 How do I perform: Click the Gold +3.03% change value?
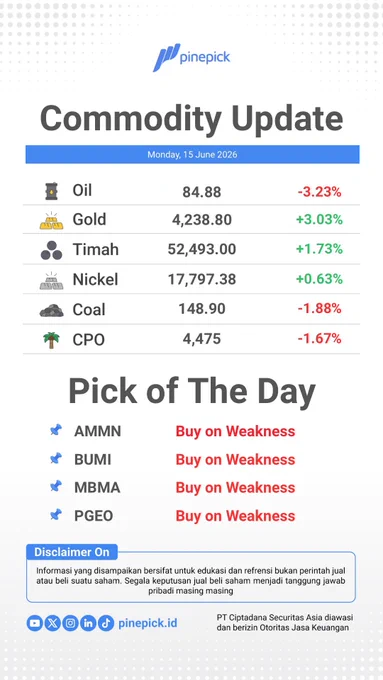click(x=319, y=219)
